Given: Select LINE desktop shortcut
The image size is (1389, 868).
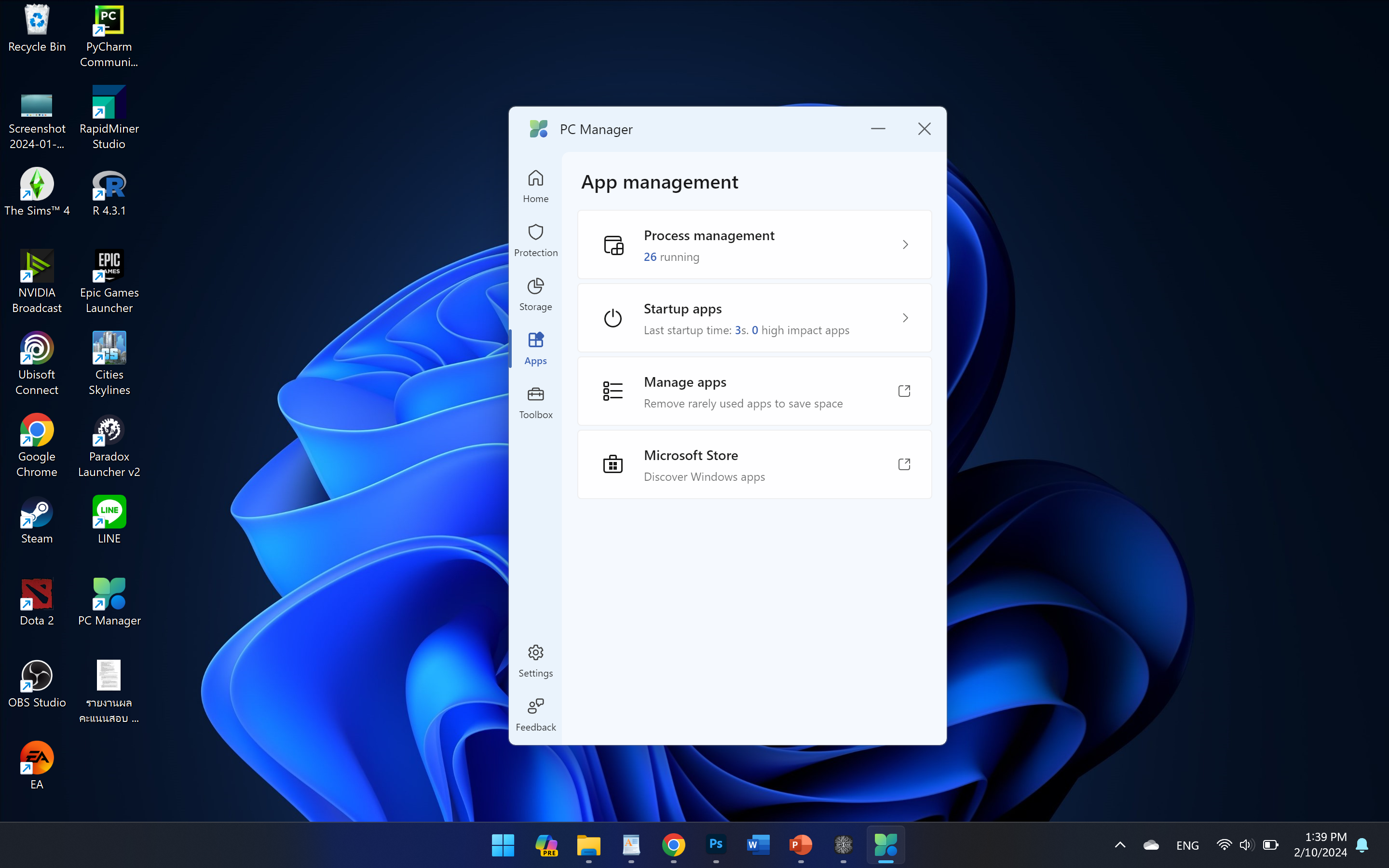Looking at the screenshot, I should pyautogui.click(x=109, y=521).
